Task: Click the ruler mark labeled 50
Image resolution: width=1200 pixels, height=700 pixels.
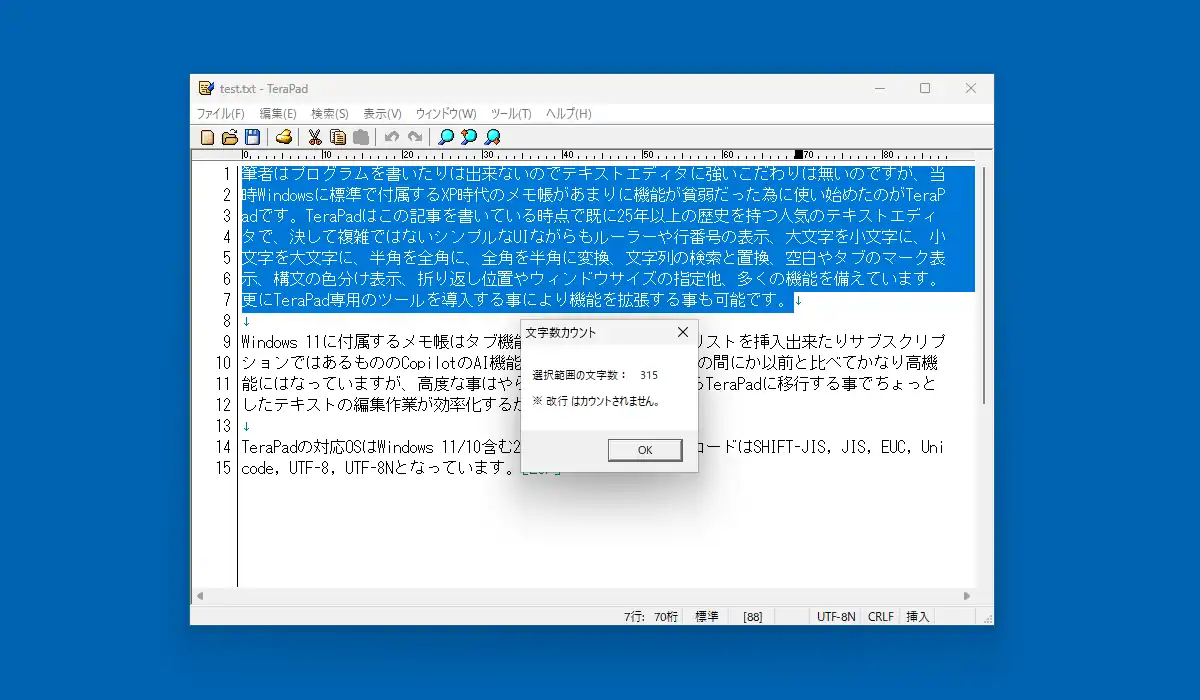Action: [648, 154]
